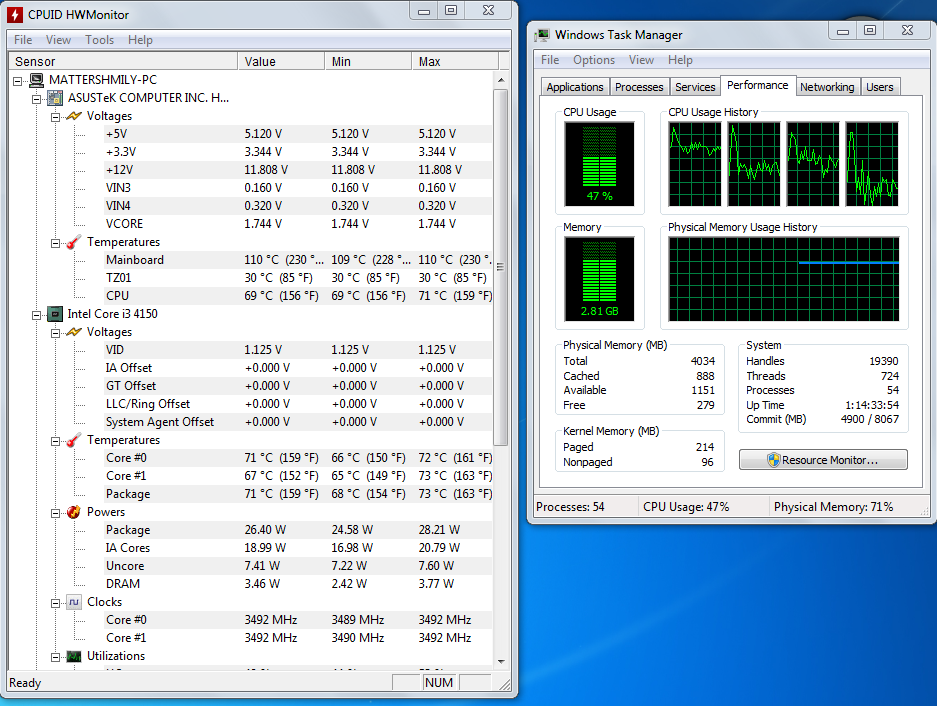Collapse the Clocks group
The height and width of the screenshot is (706, 937).
pyautogui.click(x=56, y=603)
